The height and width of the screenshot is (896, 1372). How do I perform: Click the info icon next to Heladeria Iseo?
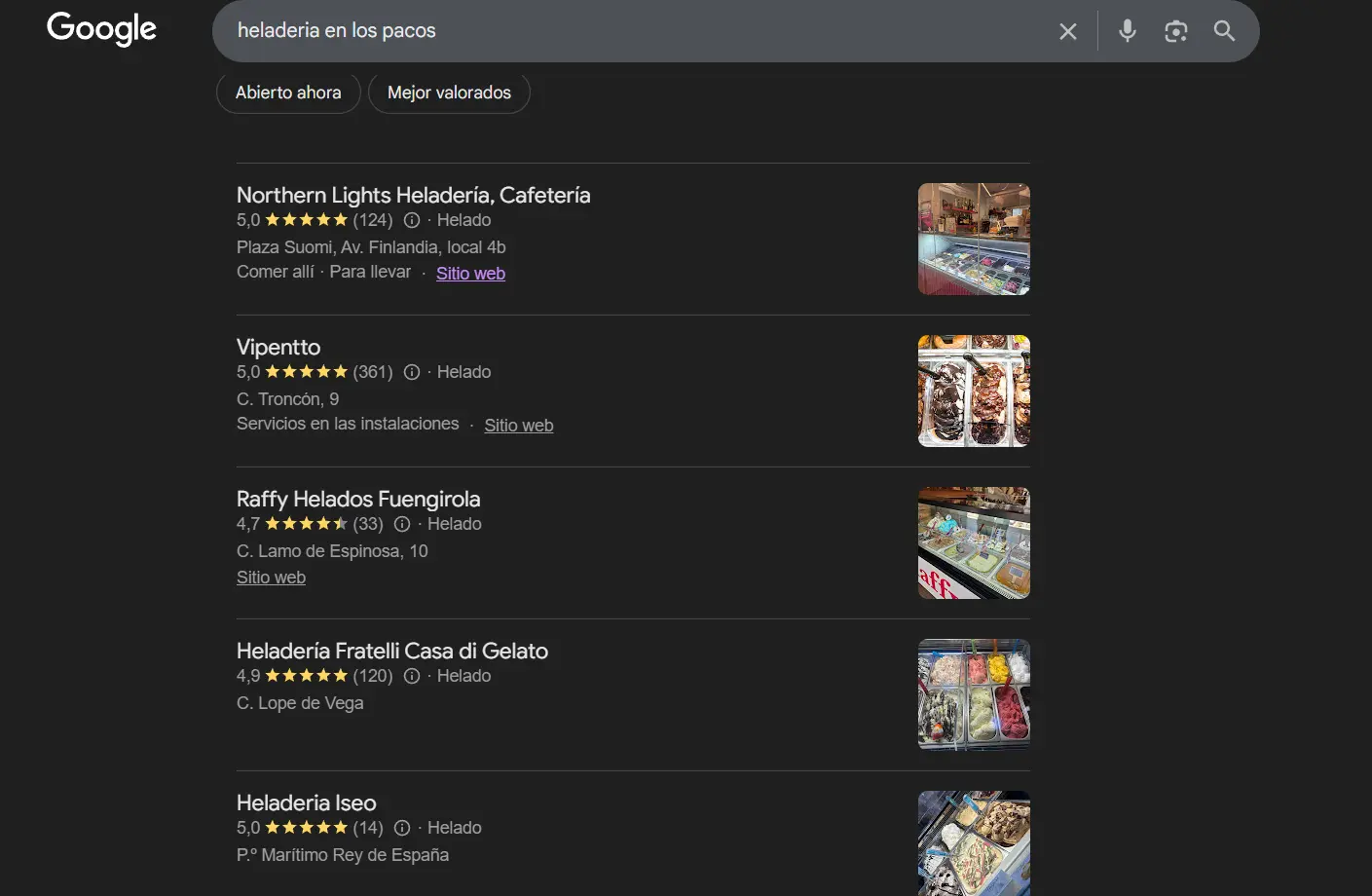pos(402,827)
